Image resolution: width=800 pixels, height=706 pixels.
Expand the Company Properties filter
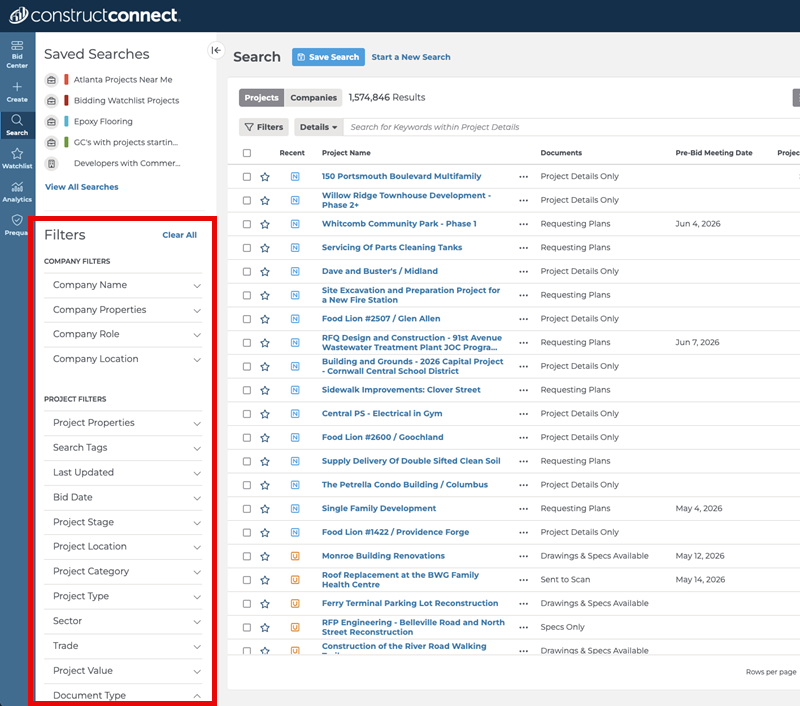point(123,310)
